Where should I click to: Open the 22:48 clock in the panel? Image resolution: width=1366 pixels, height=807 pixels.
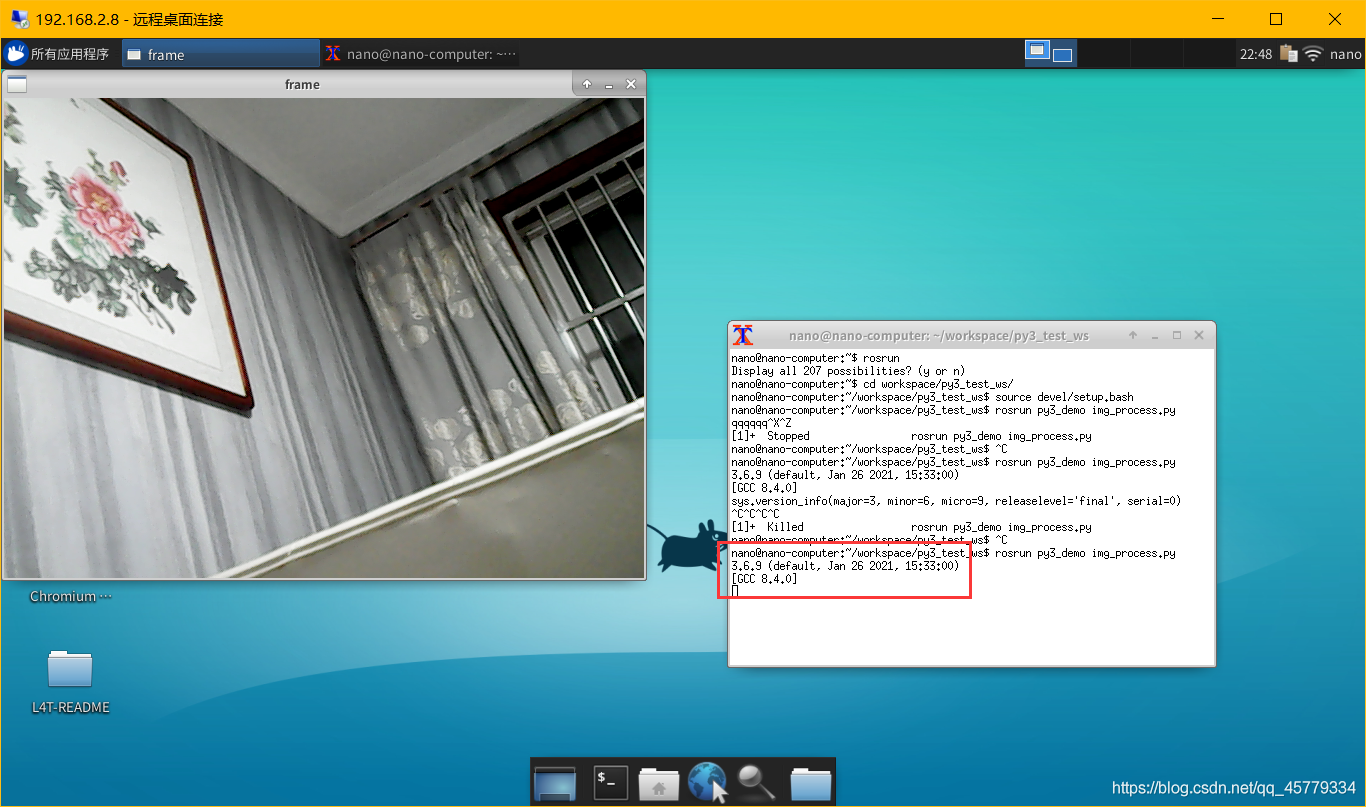[1255, 54]
